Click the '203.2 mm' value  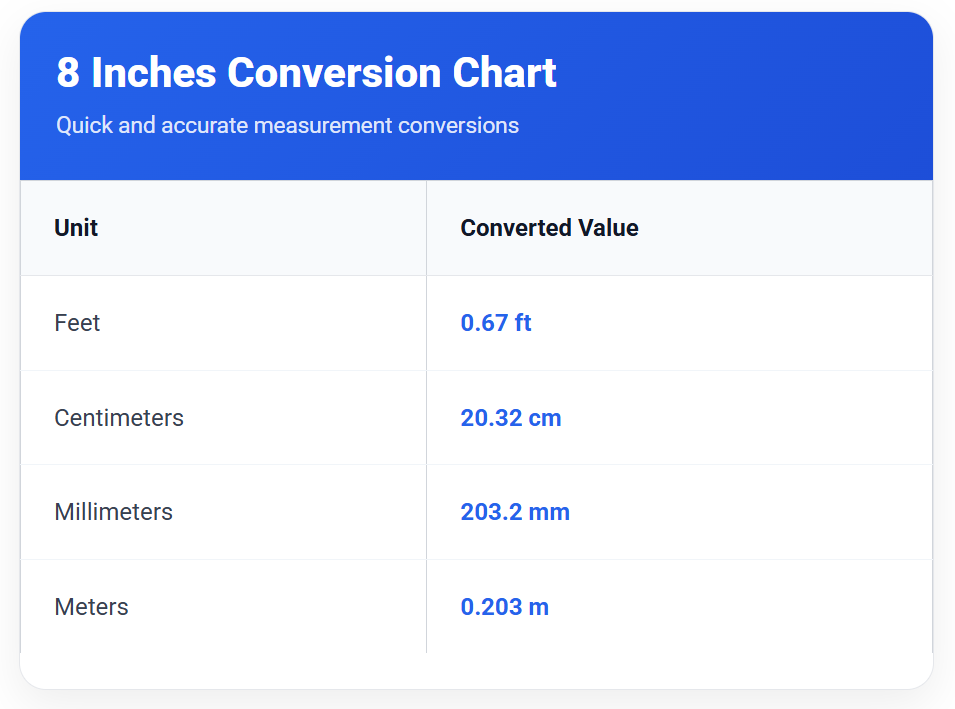[515, 512]
